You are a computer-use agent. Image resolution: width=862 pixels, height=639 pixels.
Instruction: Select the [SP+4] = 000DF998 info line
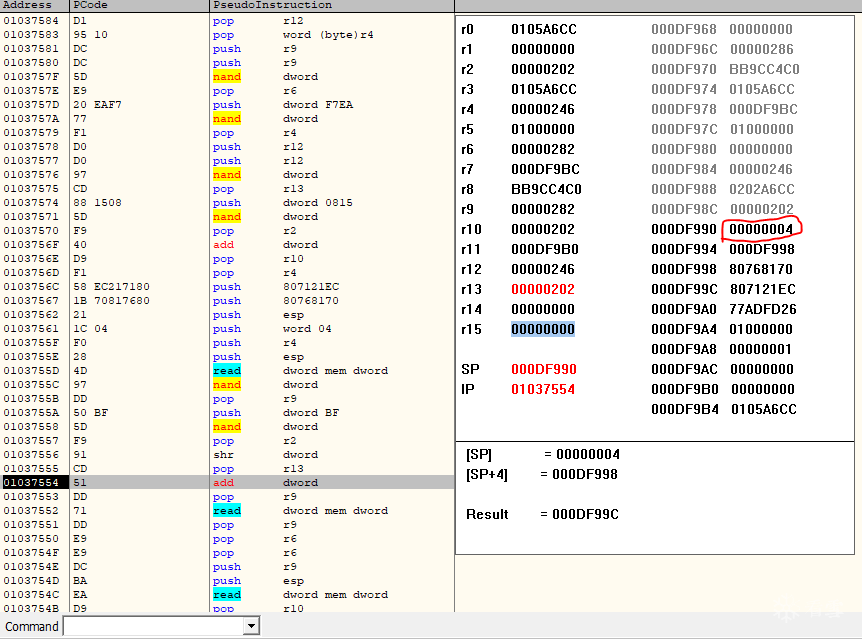tap(541, 474)
